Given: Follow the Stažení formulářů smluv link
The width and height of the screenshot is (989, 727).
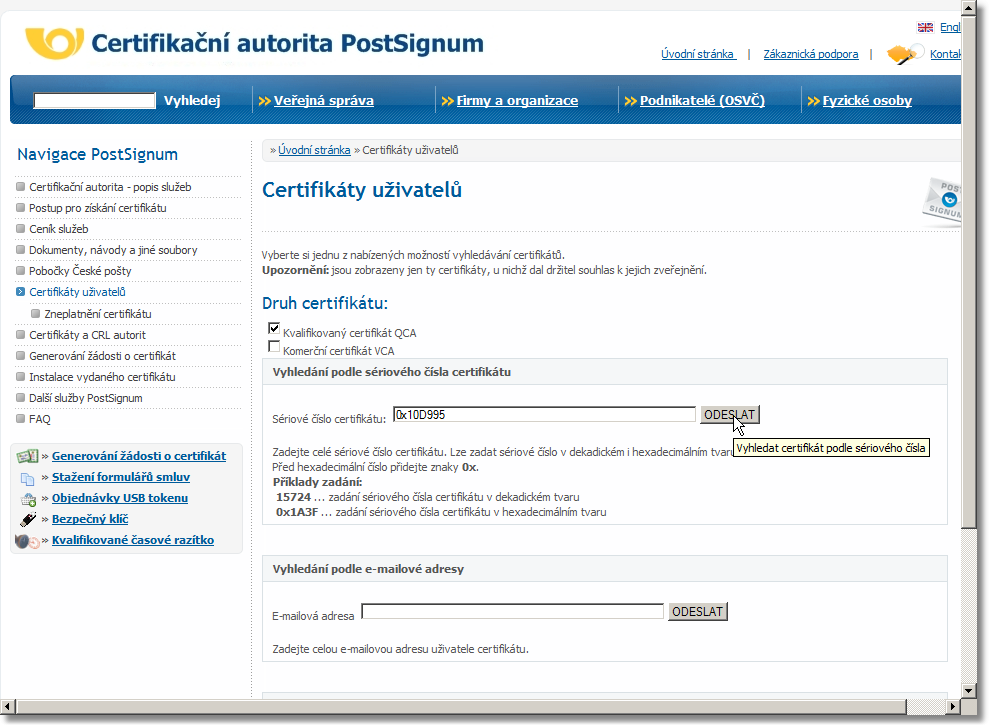Looking at the screenshot, I should click(x=120, y=477).
